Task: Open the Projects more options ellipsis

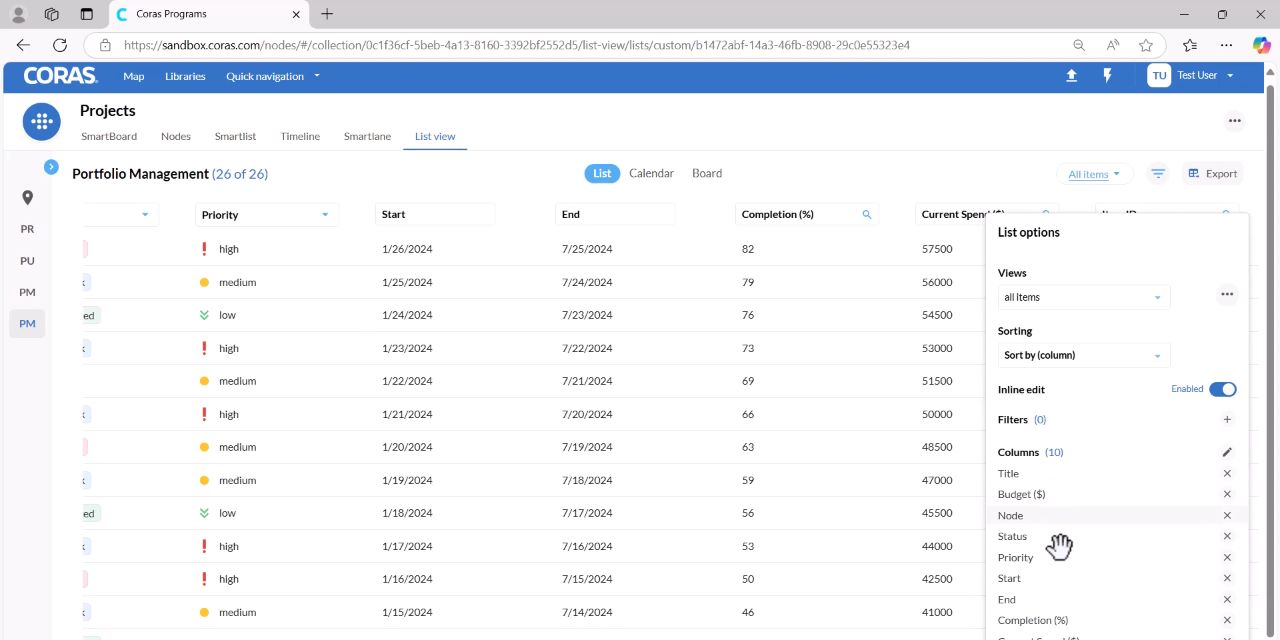Action: (1235, 121)
